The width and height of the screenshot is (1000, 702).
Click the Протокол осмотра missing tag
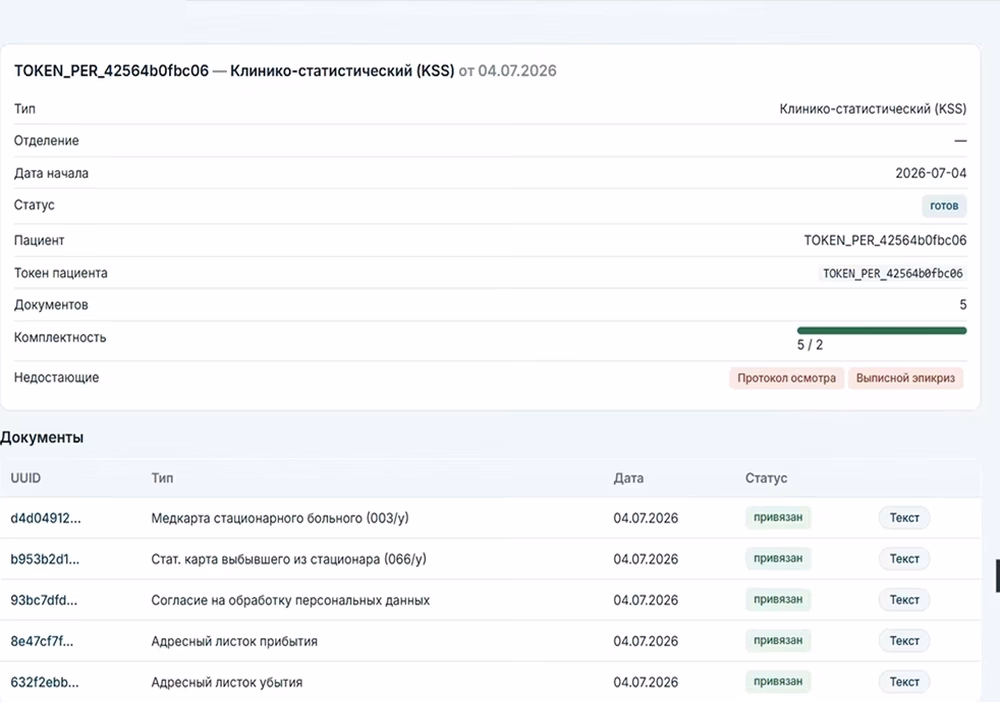click(x=786, y=378)
